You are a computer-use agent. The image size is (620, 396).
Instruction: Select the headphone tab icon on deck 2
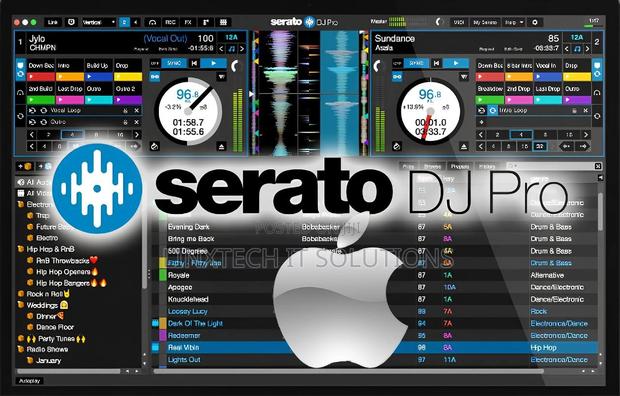pos(597,93)
